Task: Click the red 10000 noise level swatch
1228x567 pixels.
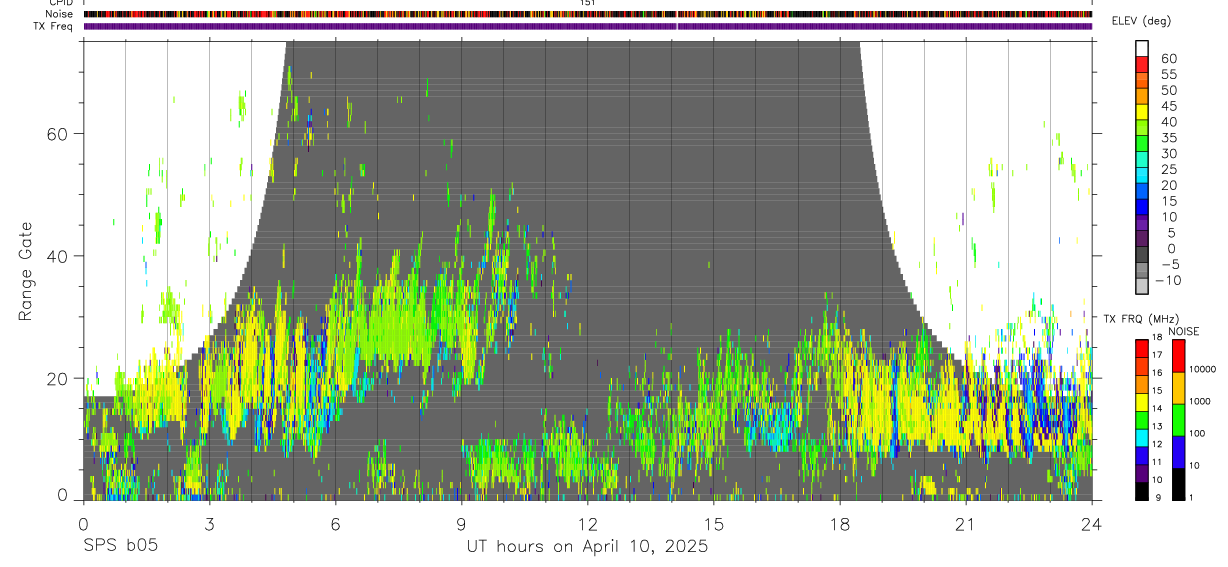Action: coord(1178,357)
